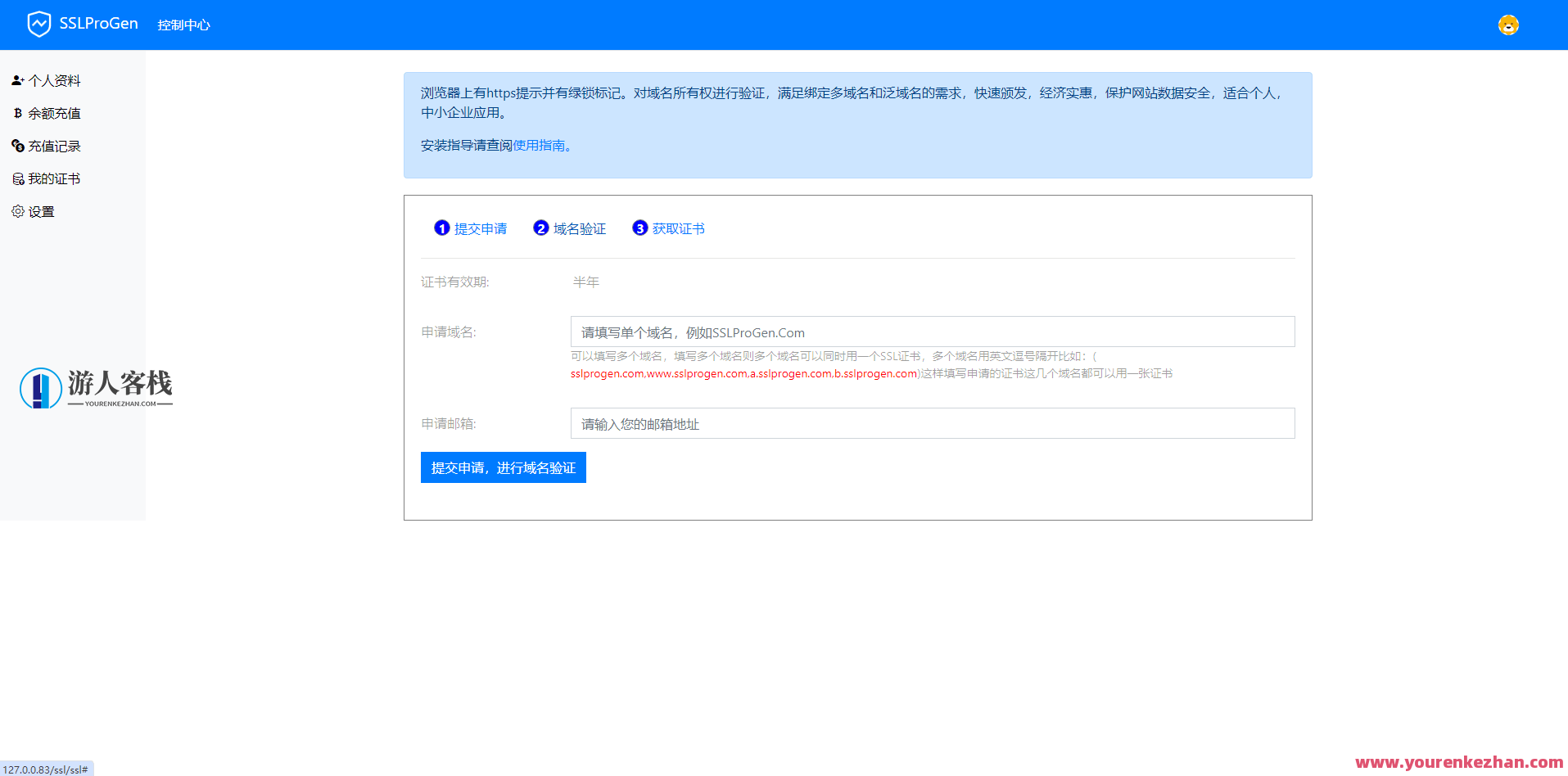Click the step 1 提交申请 circle icon
This screenshot has height=776, width=1568.
click(442, 228)
